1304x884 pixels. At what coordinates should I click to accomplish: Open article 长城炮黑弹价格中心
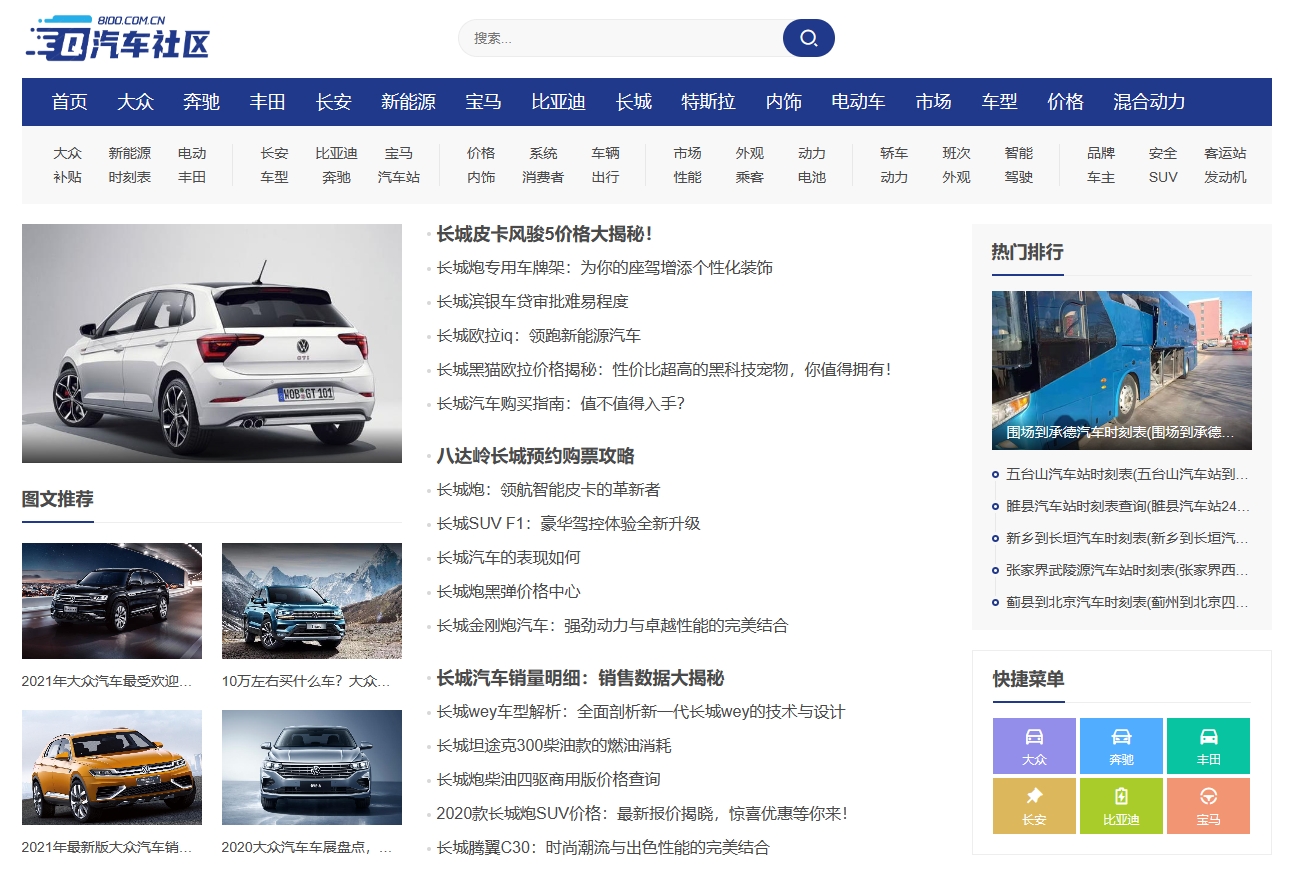508,592
